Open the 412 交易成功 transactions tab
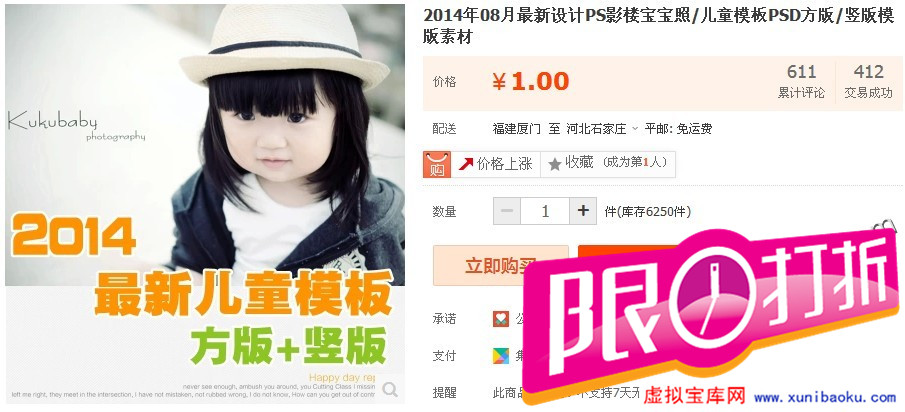This screenshot has width=905, height=412. (868, 82)
